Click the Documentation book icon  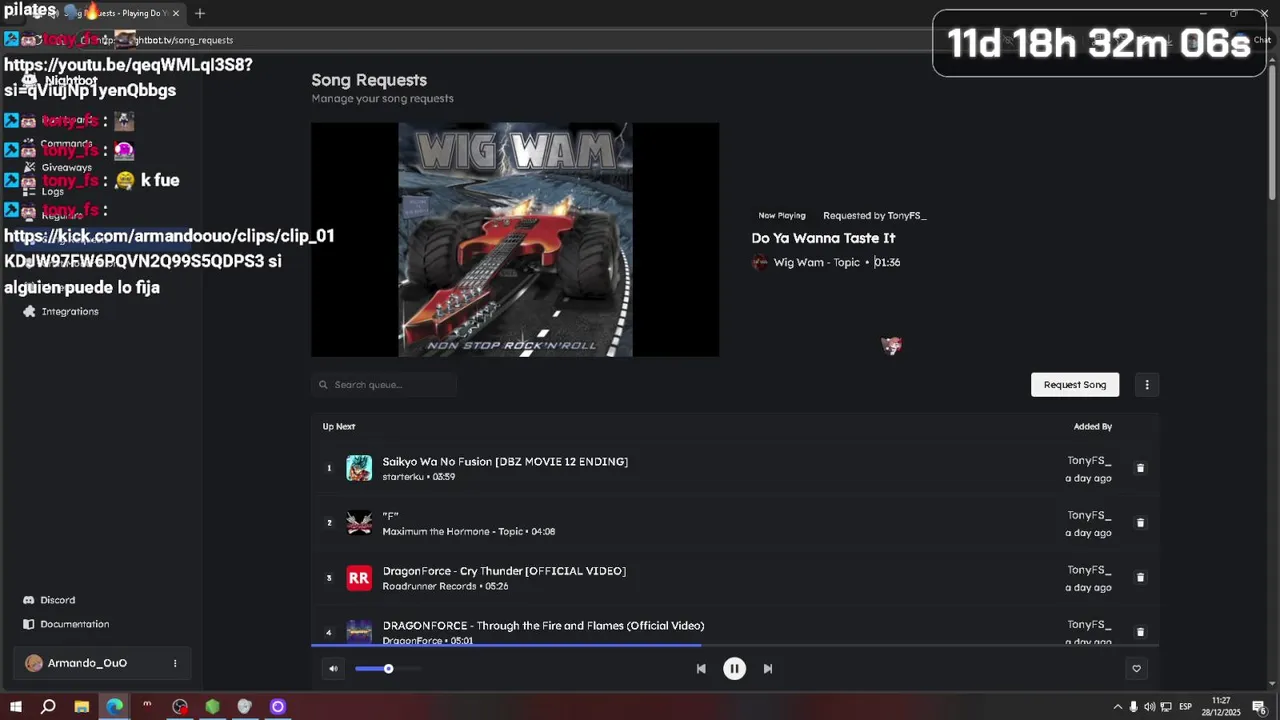click(29, 624)
